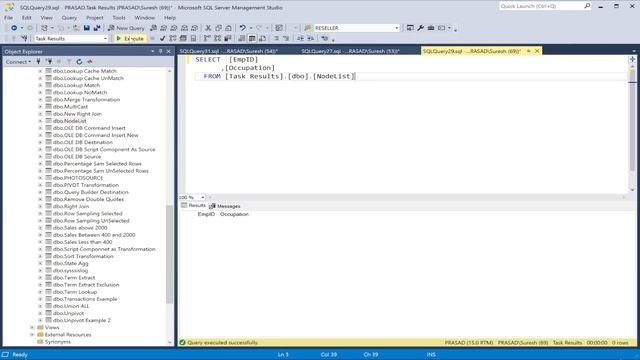This screenshot has height=360, width=640.
Task: Click the Synonyms folder
Action: [58, 342]
